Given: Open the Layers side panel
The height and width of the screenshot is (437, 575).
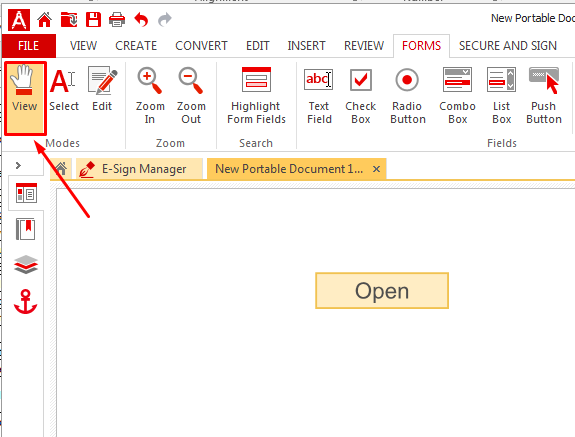Looking at the screenshot, I should (x=26, y=264).
